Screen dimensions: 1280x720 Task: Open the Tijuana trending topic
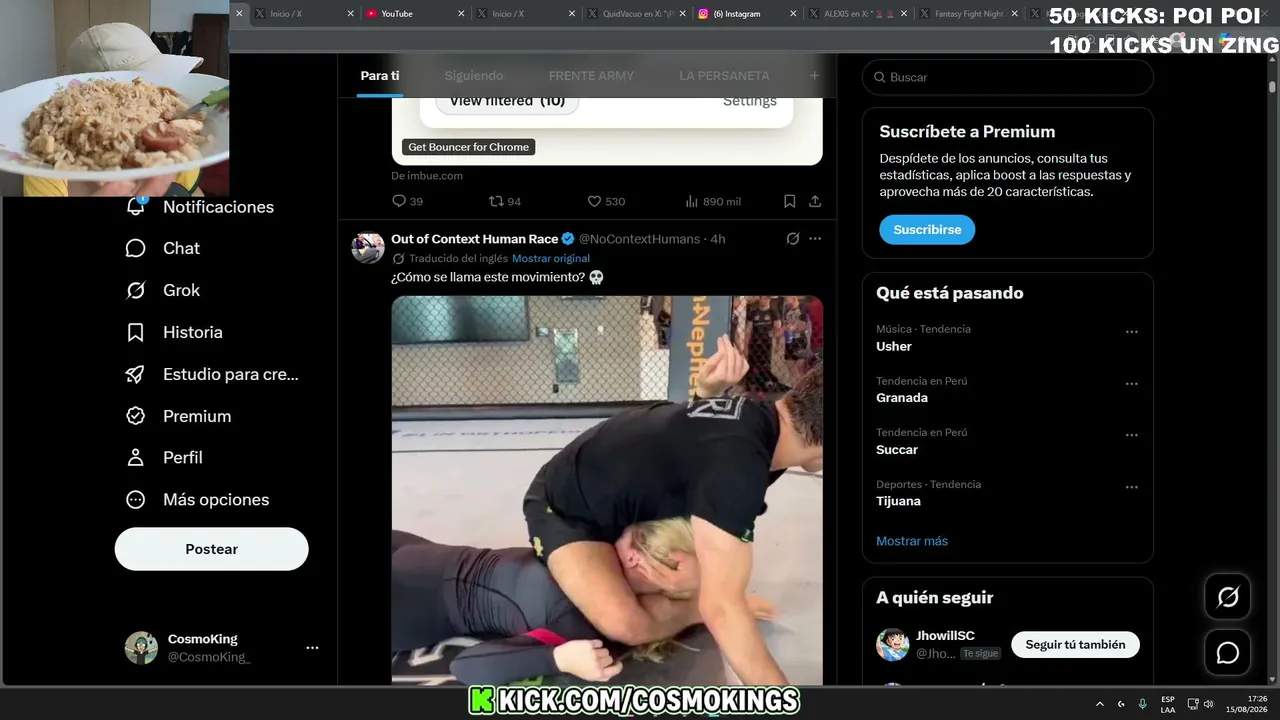coord(898,501)
